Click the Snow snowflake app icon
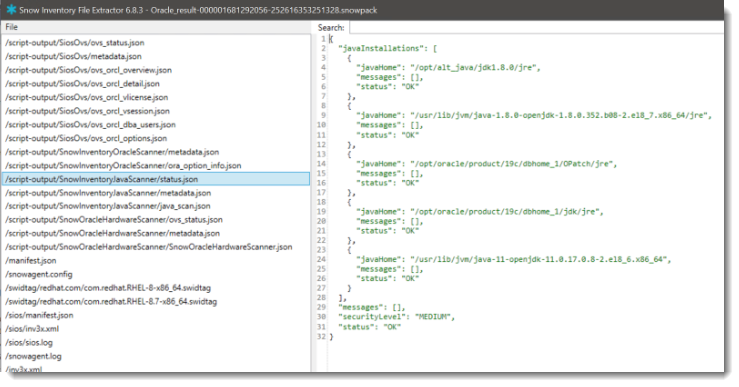The image size is (739, 387). (11, 10)
